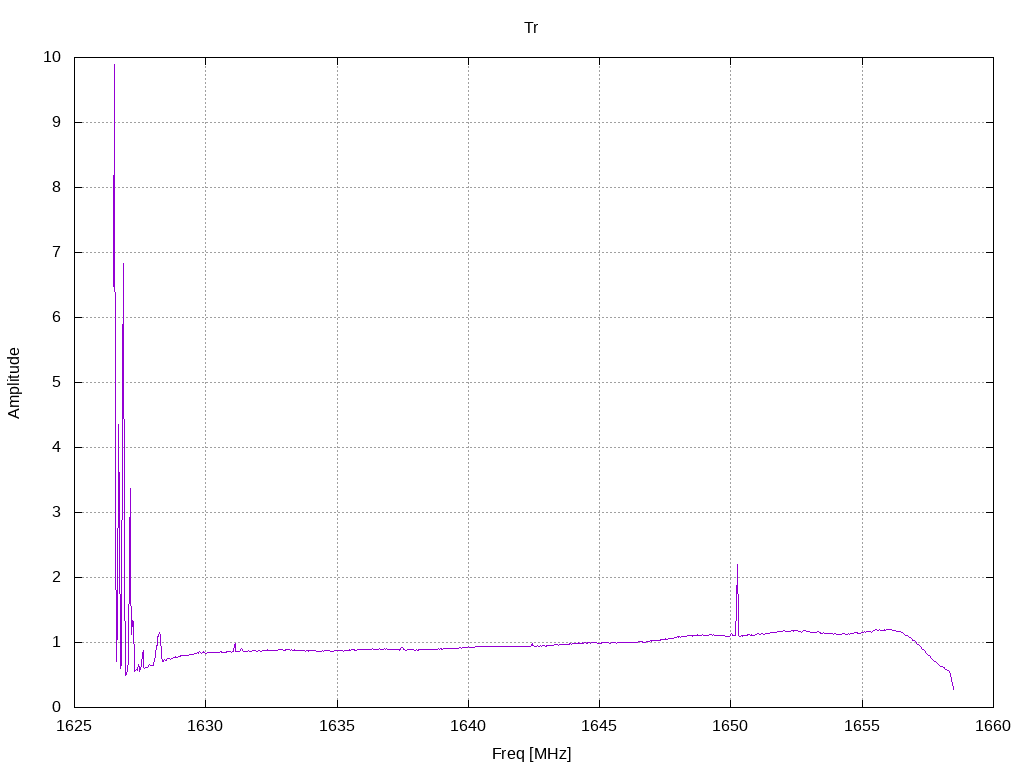1024x768 pixels.
Task: Click y-axis tick label "1"
Action: 57,642
